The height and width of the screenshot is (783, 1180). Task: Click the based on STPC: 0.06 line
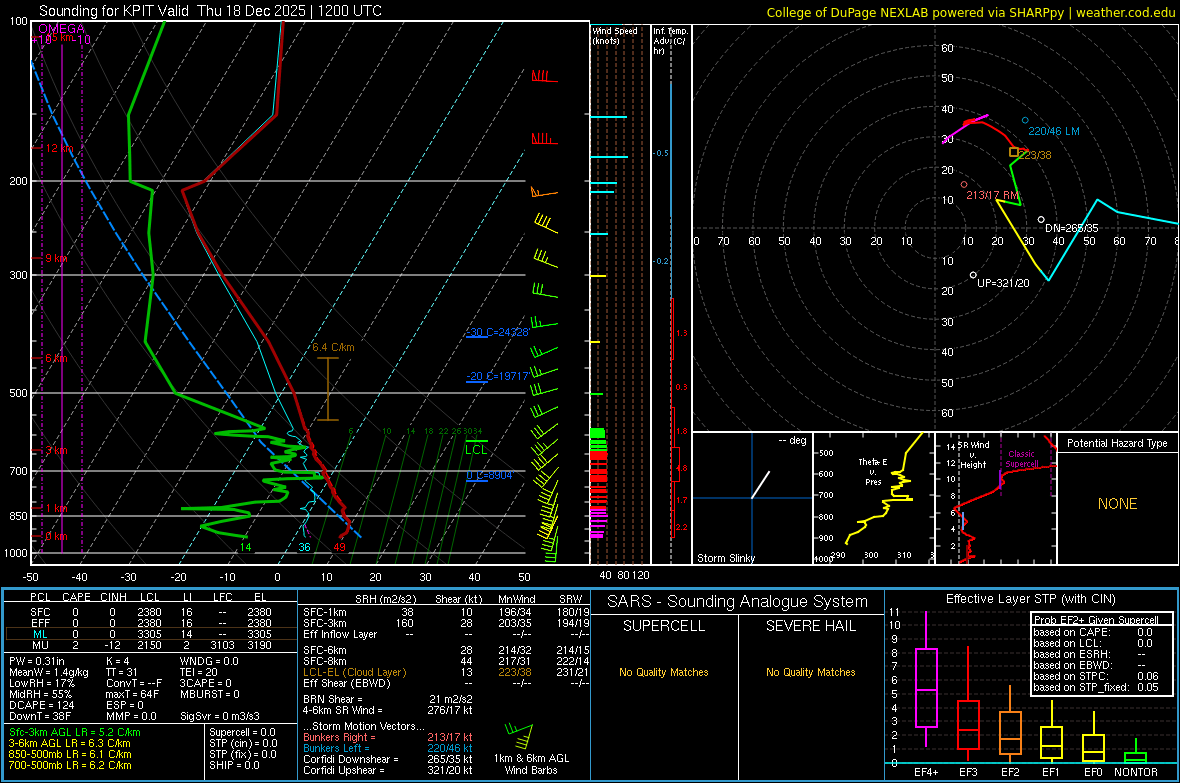[x=1096, y=676]
